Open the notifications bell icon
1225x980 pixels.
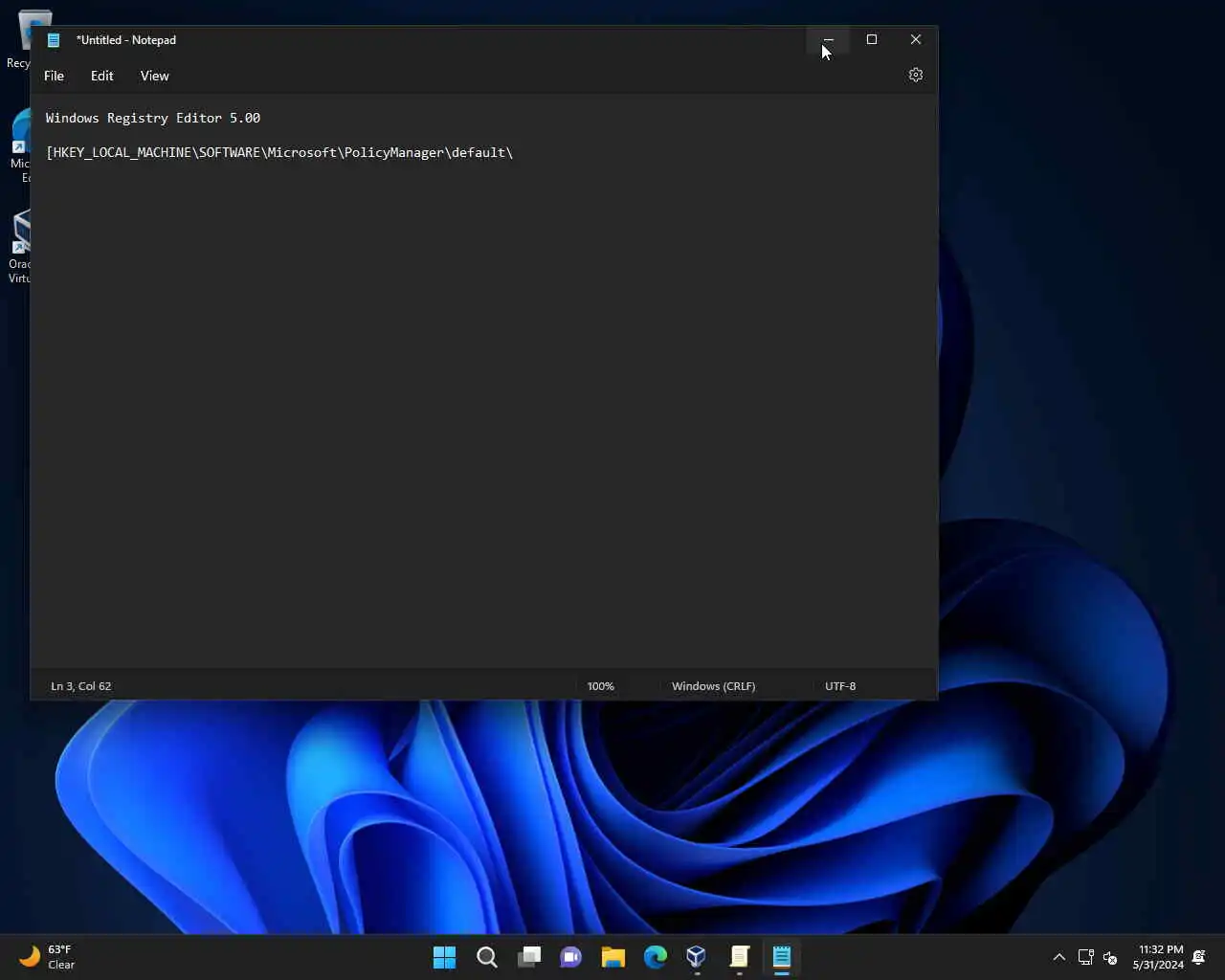pos(1199,957)
